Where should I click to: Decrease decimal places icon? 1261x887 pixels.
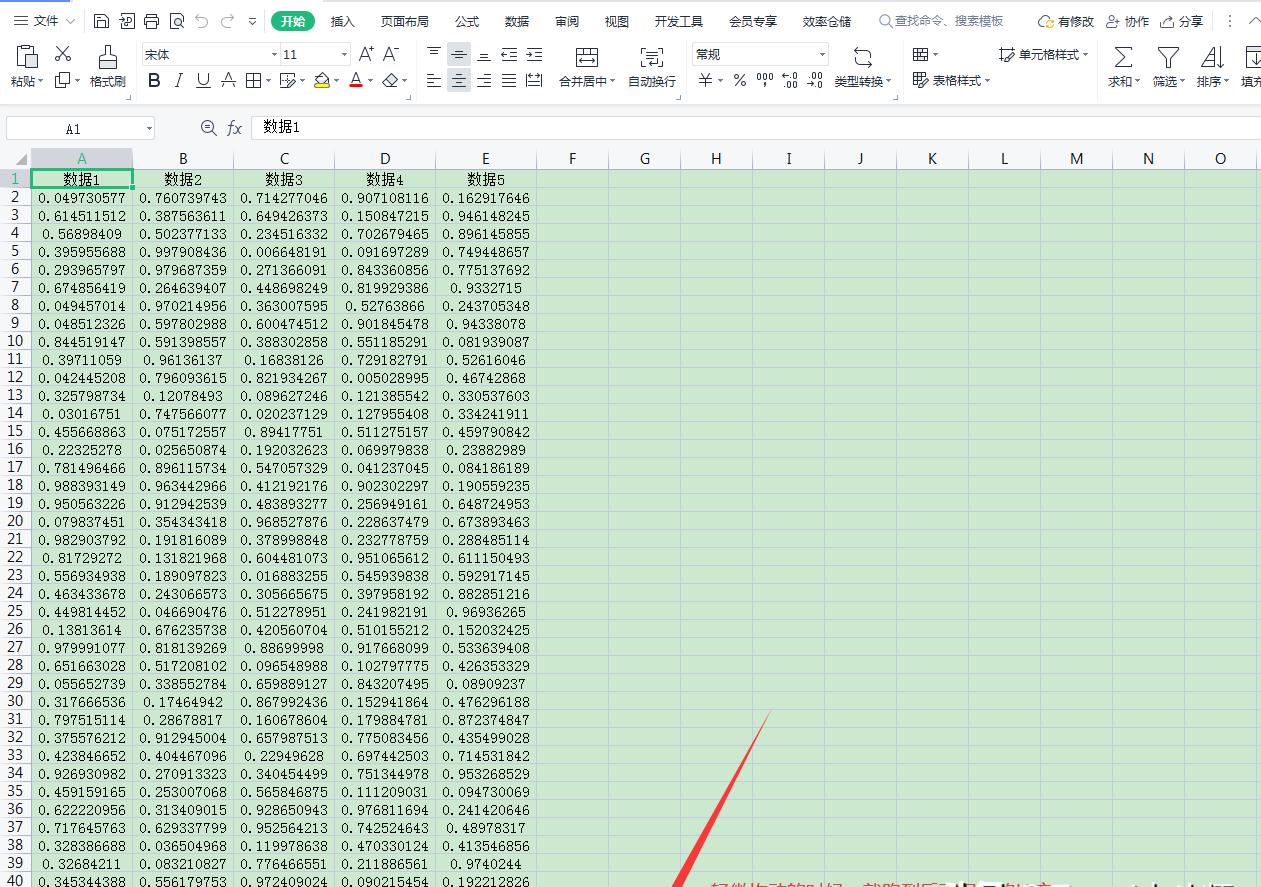click(x=815, y=80)
